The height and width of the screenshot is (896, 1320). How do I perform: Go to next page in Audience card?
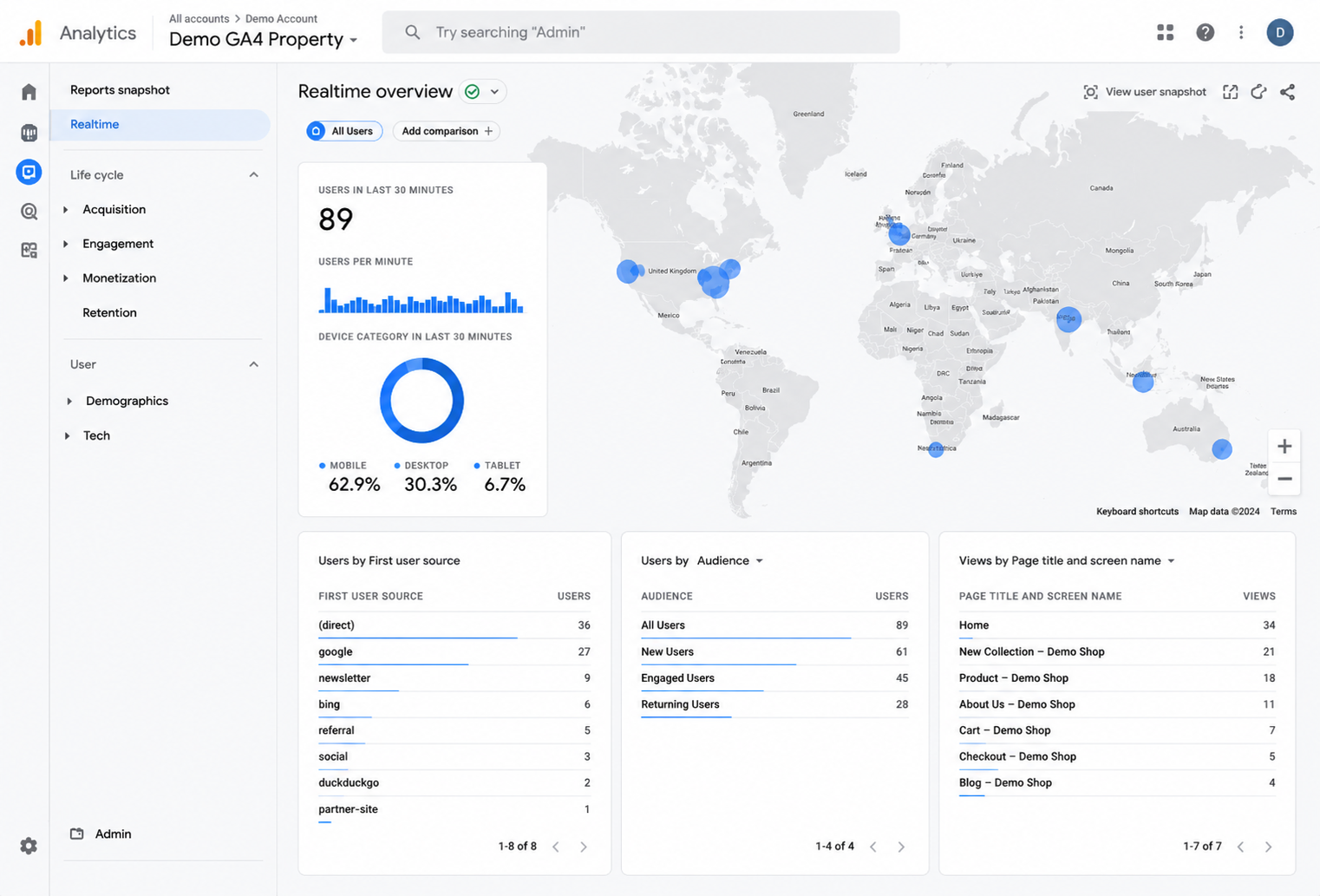point(901,847)
